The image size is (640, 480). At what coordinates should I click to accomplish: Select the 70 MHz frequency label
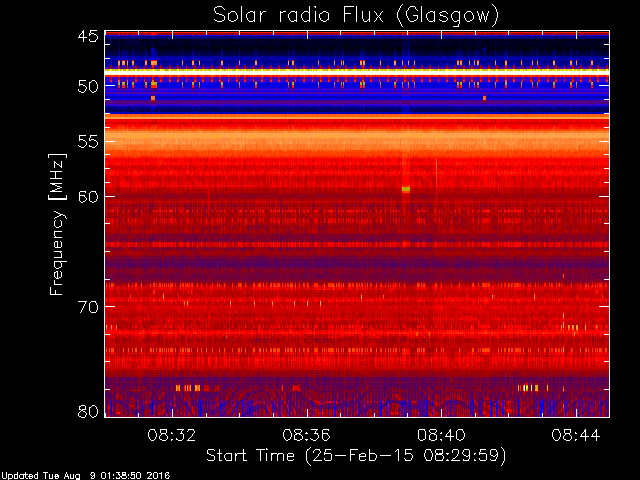pyautogui.click(x=88, y=307)
